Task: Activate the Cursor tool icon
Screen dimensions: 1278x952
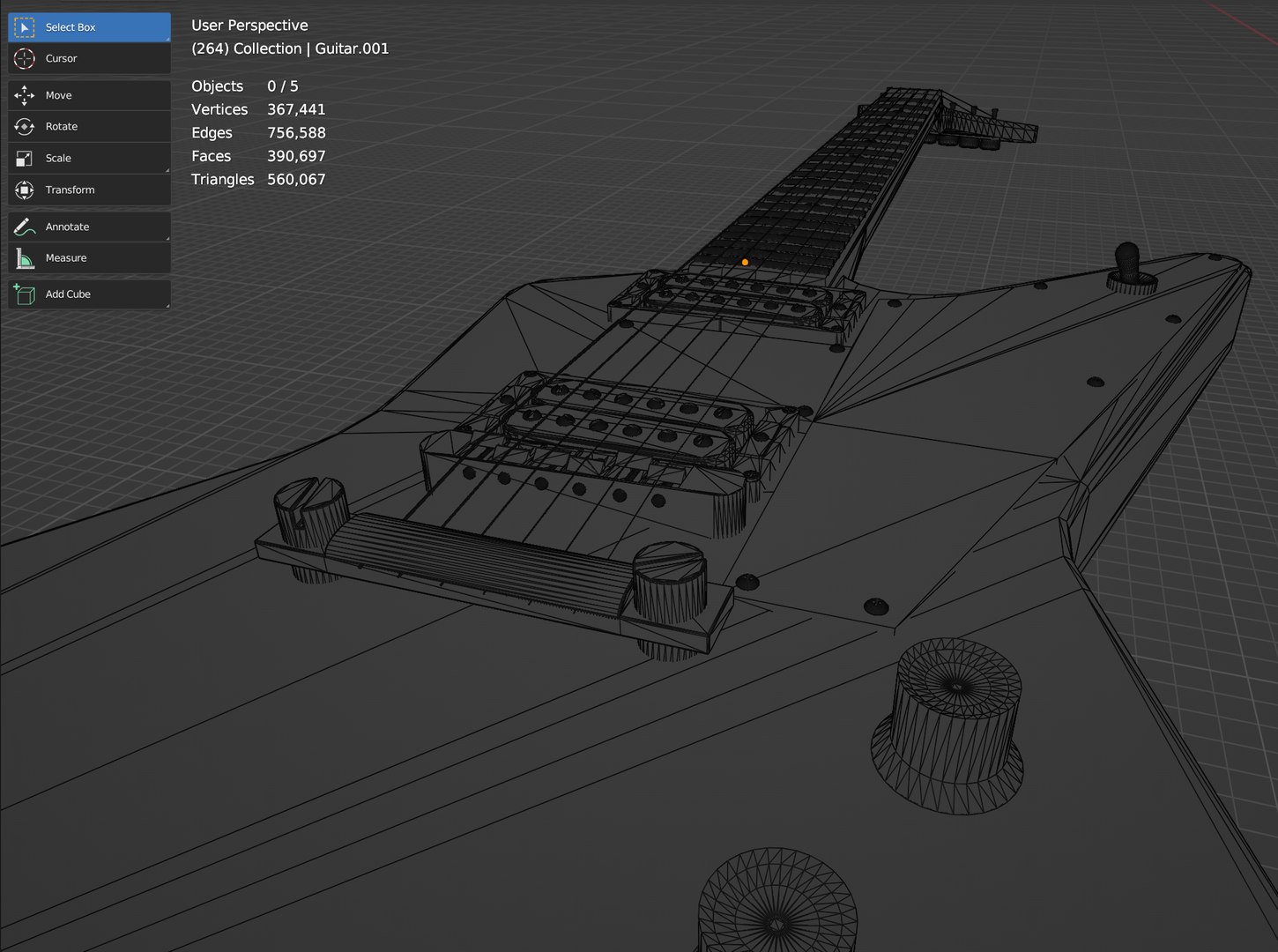Action: (x=25, y=59)
